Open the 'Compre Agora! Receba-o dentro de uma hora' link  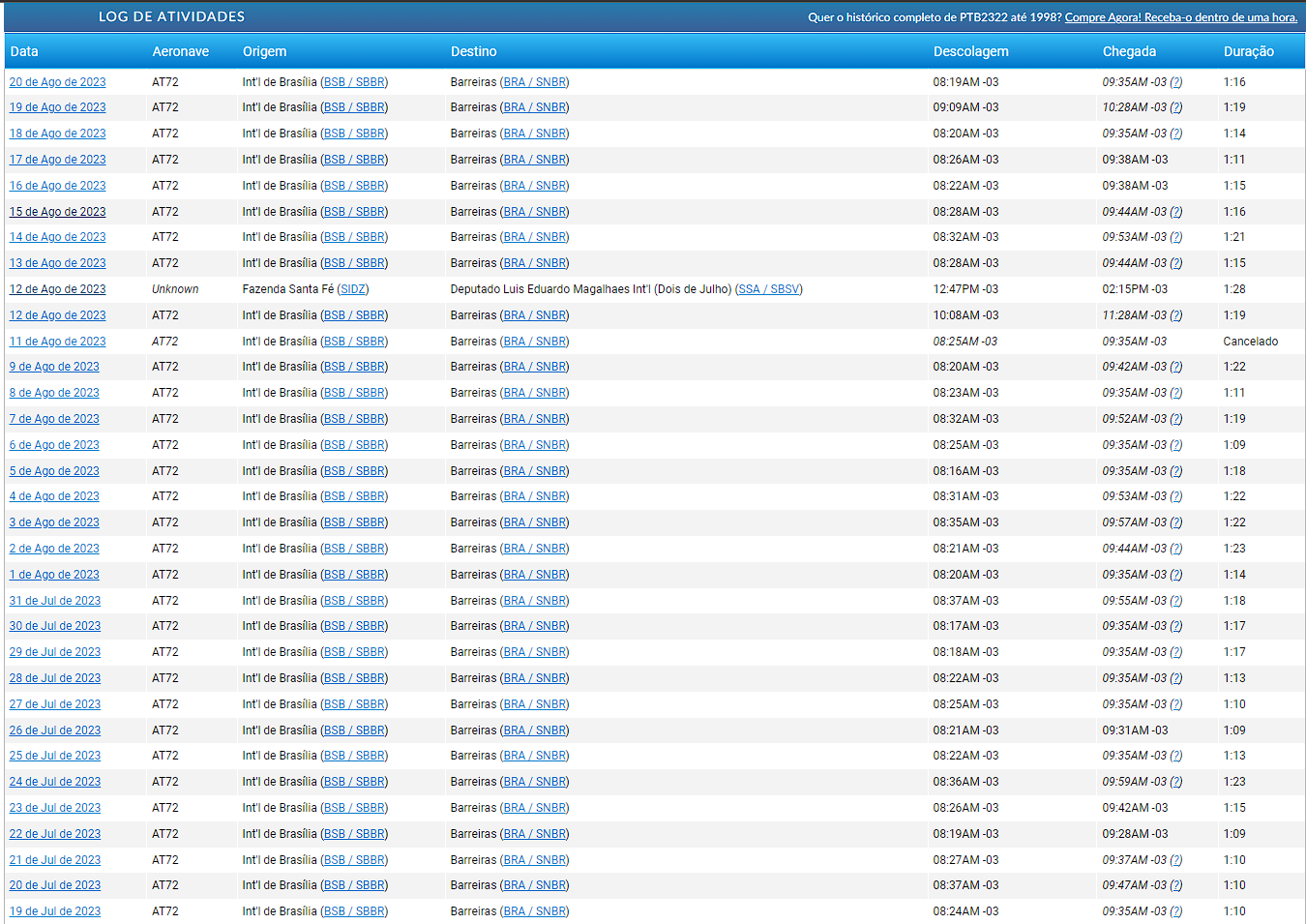pyautogui.click(x=1181, y=17)
